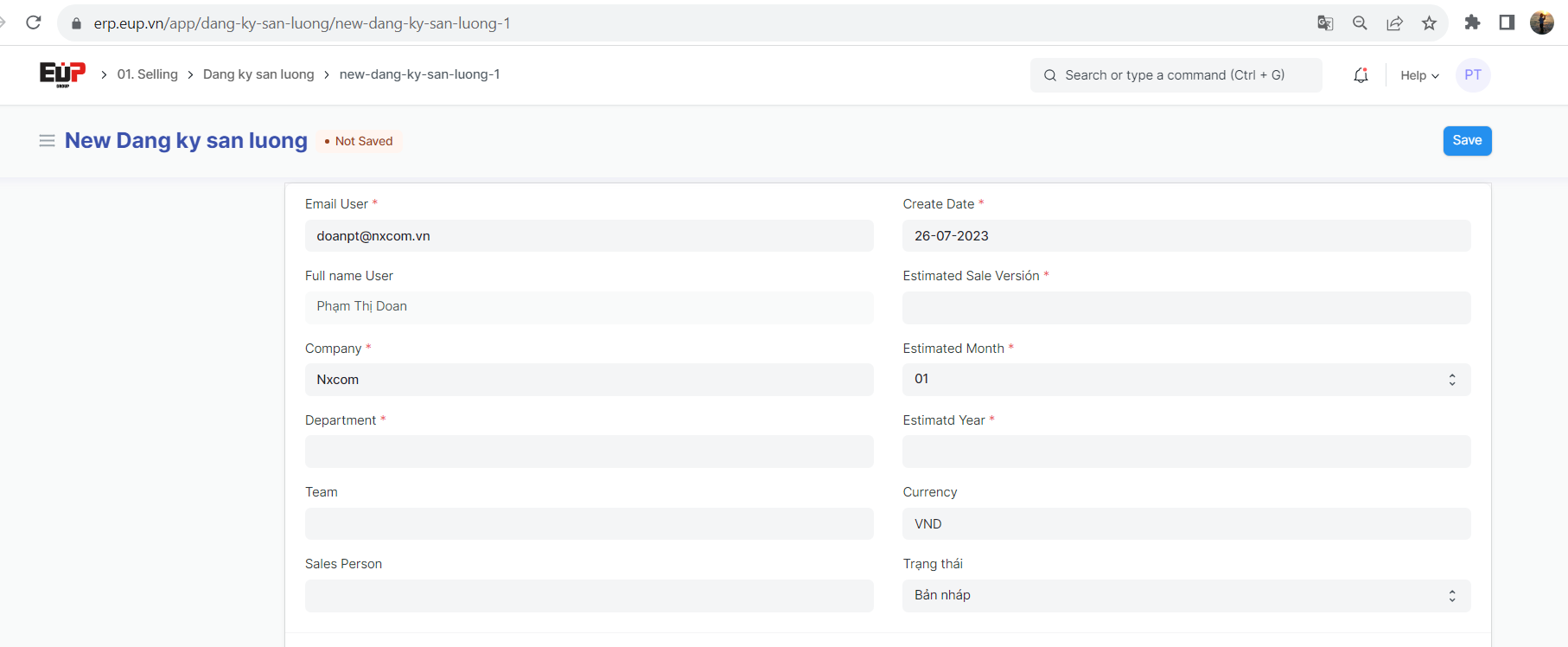Expand the Help dropdown menu
1568x647 pixels.
click(1419, 75)
